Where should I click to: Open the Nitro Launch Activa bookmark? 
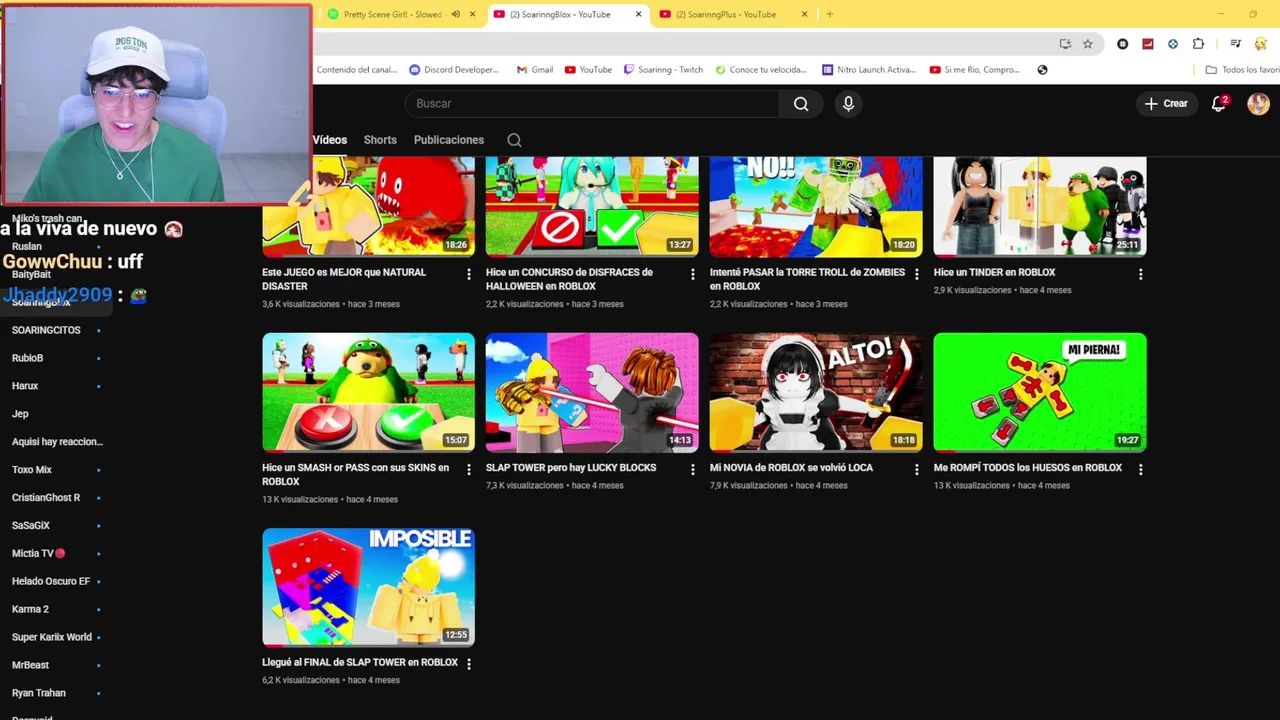pos(869,70)
